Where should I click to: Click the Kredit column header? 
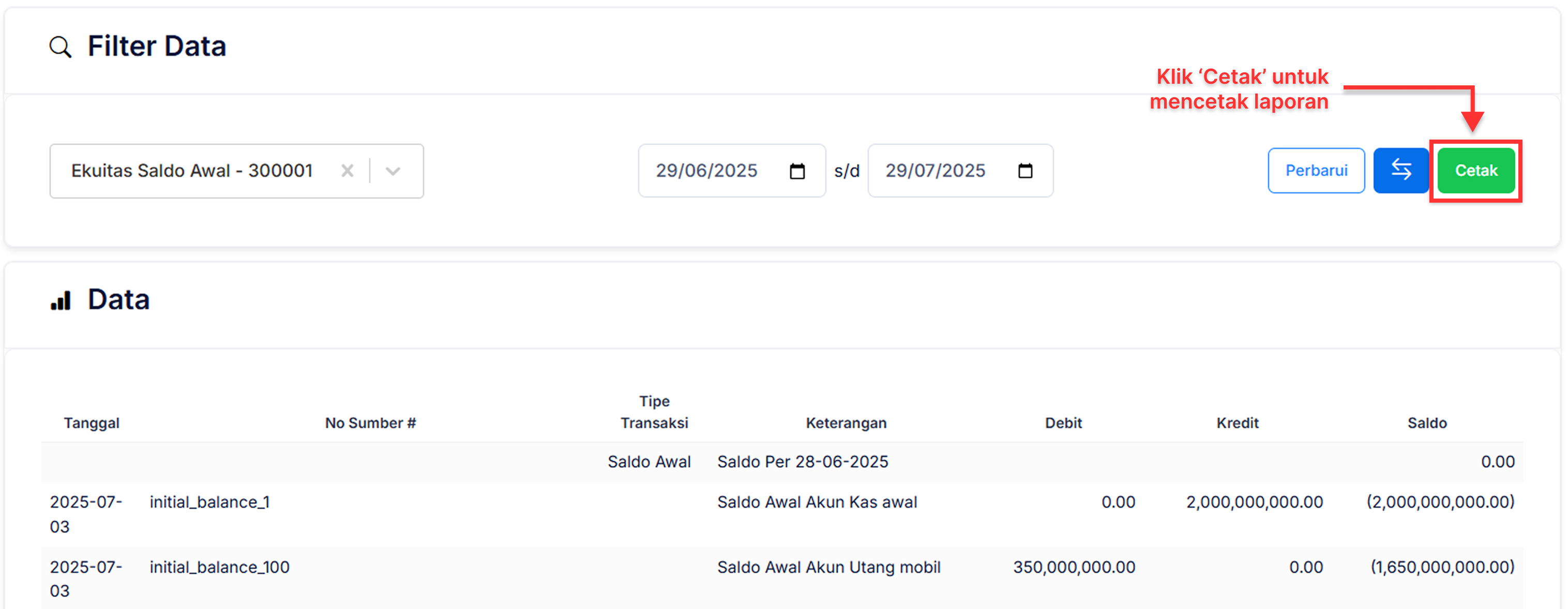tap(1237, 423)
